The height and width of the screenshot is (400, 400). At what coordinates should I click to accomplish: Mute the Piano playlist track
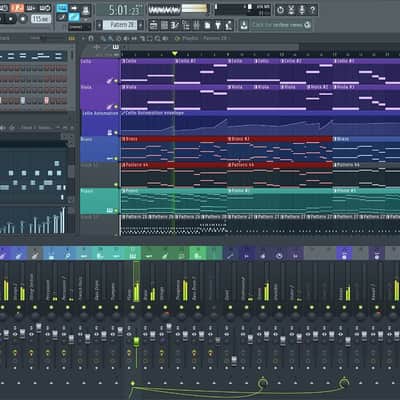coord(116,210)
